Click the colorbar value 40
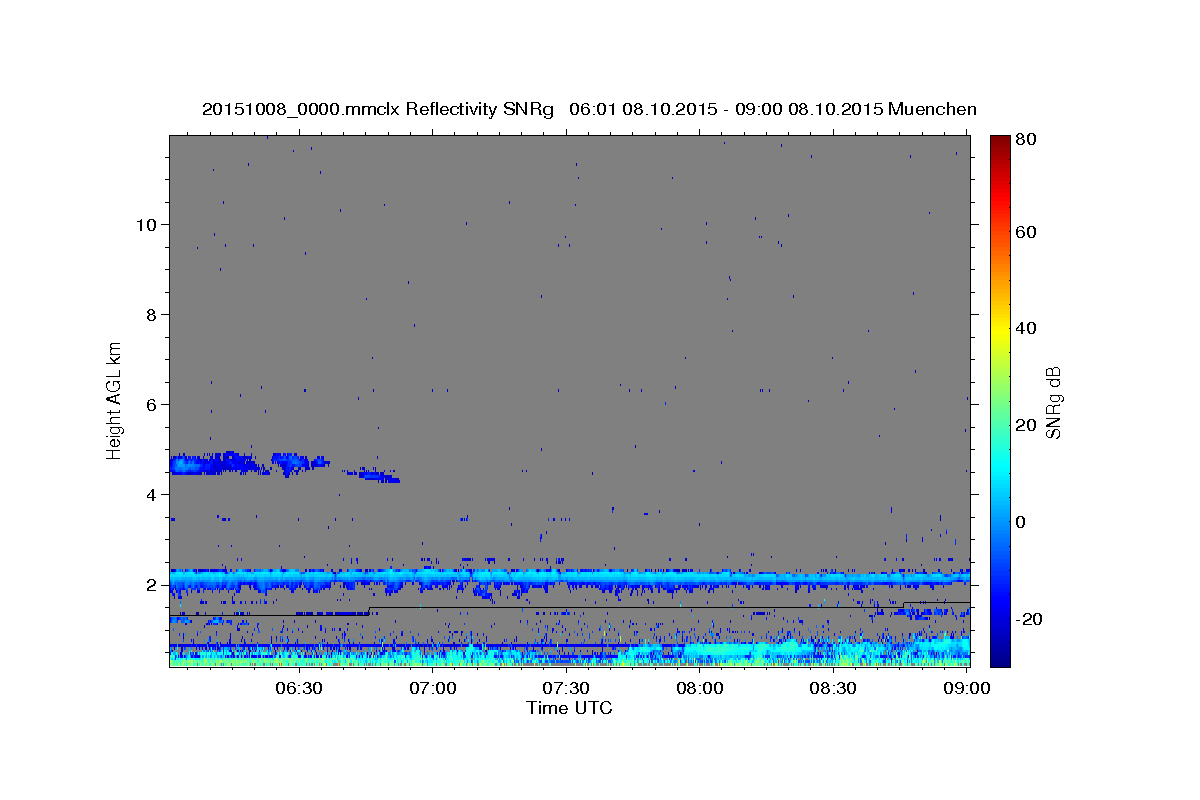 tap(1026, 328)
